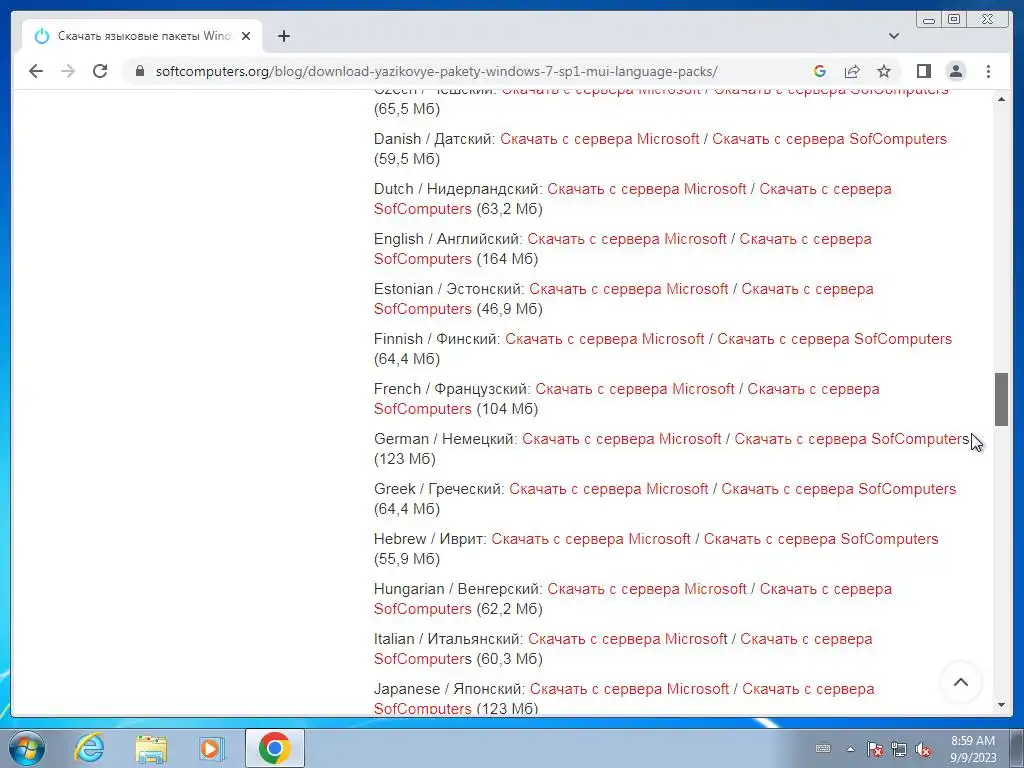This screenshot has height=768, width=1024.
Task: Bookmark this page with the star icon
Action: click(884, 71)
